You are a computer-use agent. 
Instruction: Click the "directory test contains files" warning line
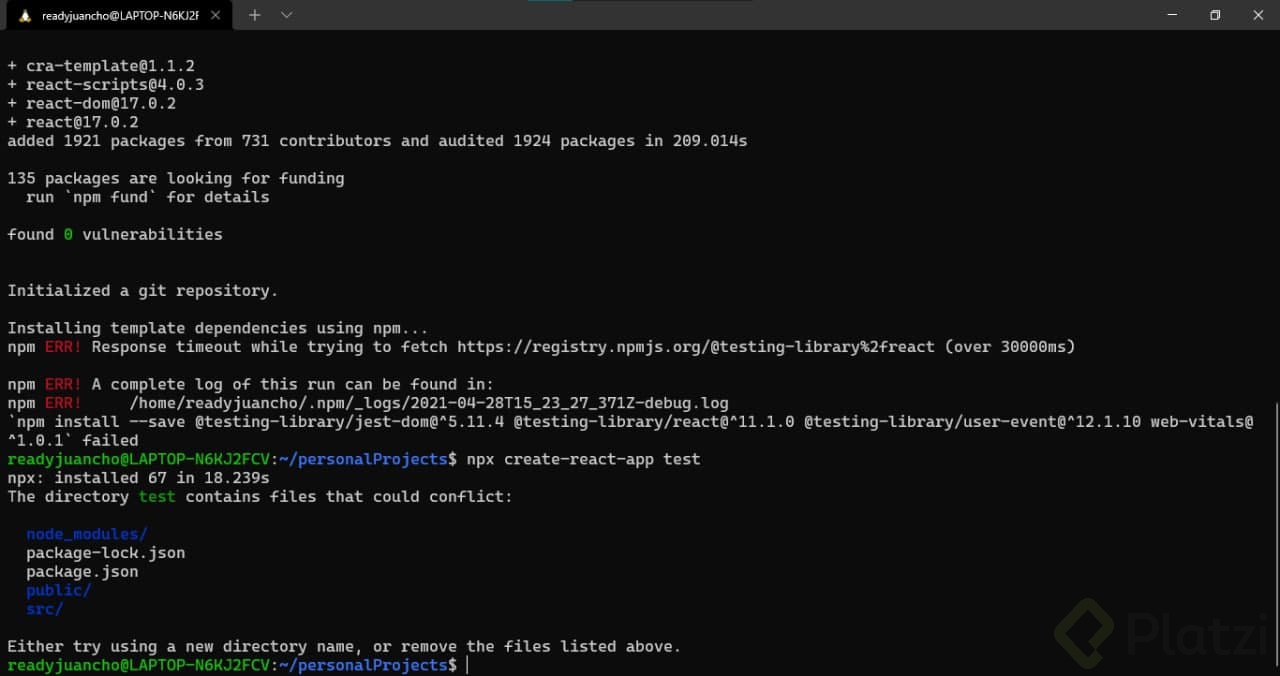pyautogui.click(x=260, y=497)
